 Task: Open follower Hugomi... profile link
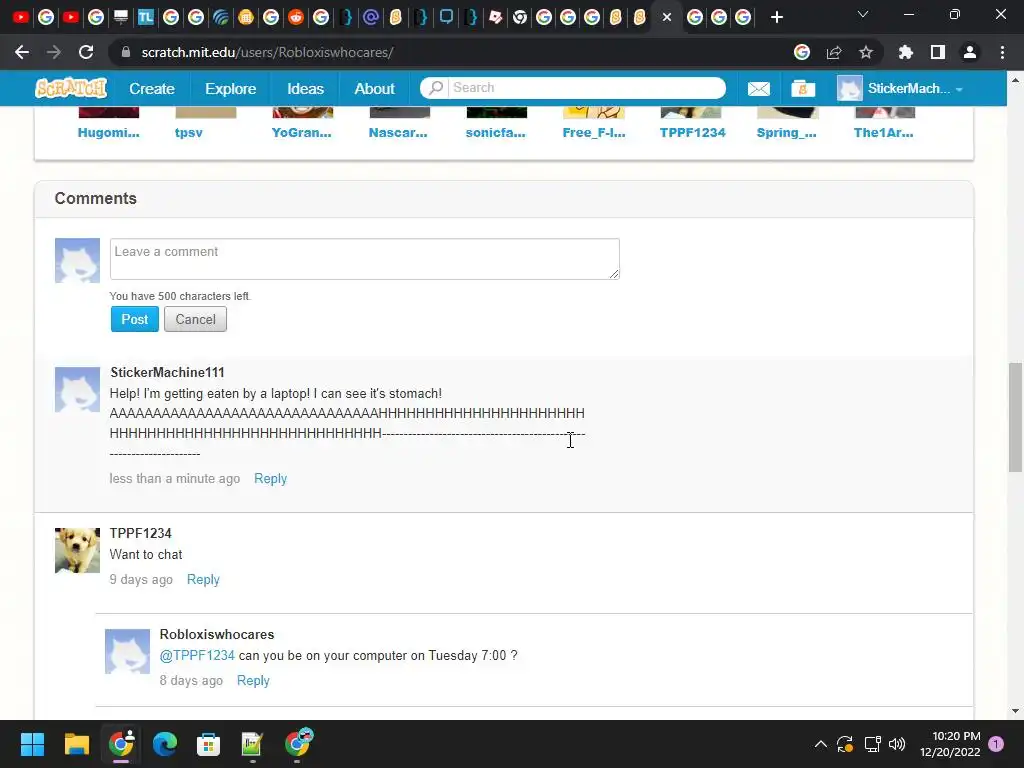108,133
